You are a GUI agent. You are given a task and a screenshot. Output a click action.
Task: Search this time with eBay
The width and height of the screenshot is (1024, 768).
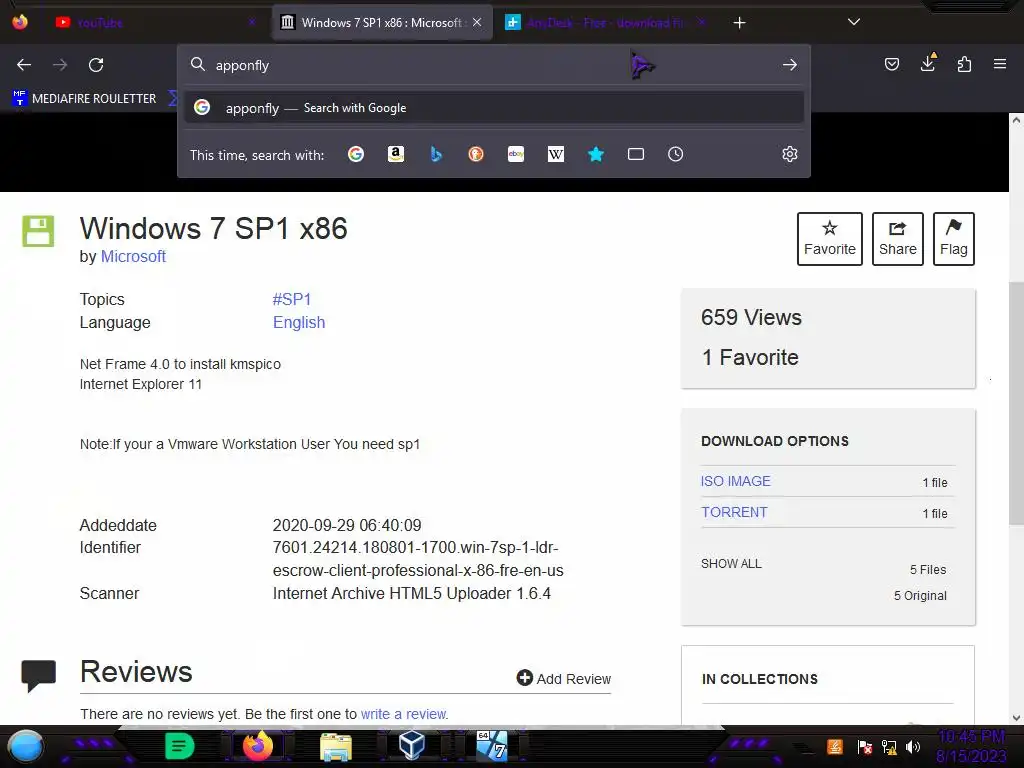tap(516, 154)
